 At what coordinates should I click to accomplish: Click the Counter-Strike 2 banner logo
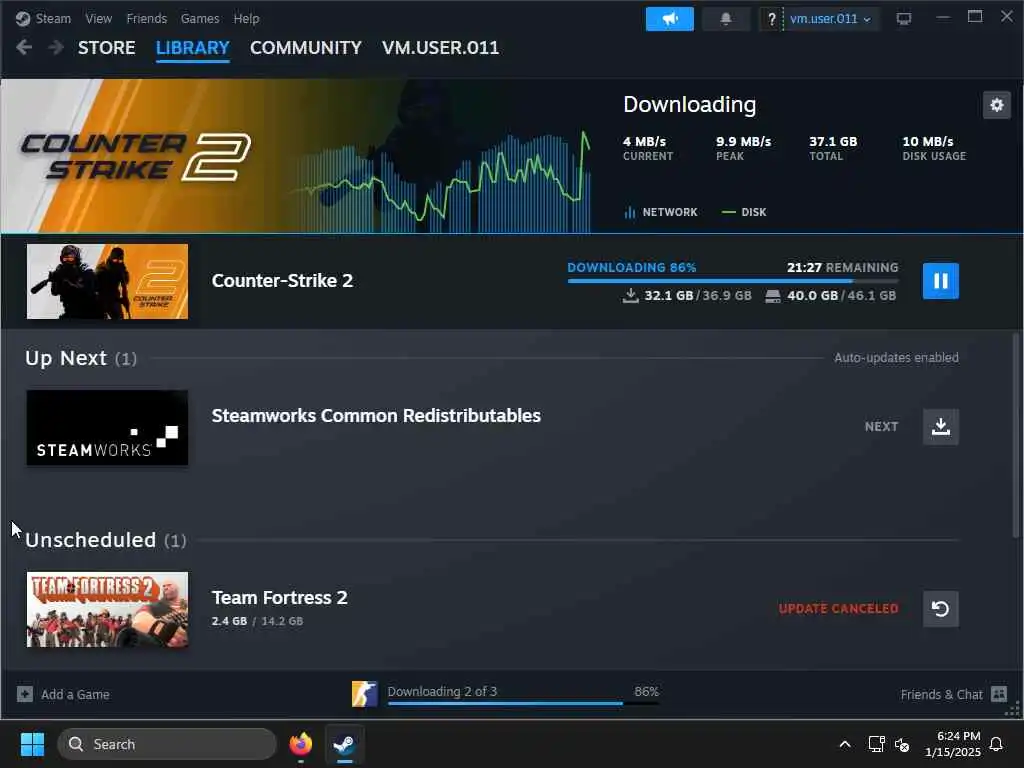(136, 157)
